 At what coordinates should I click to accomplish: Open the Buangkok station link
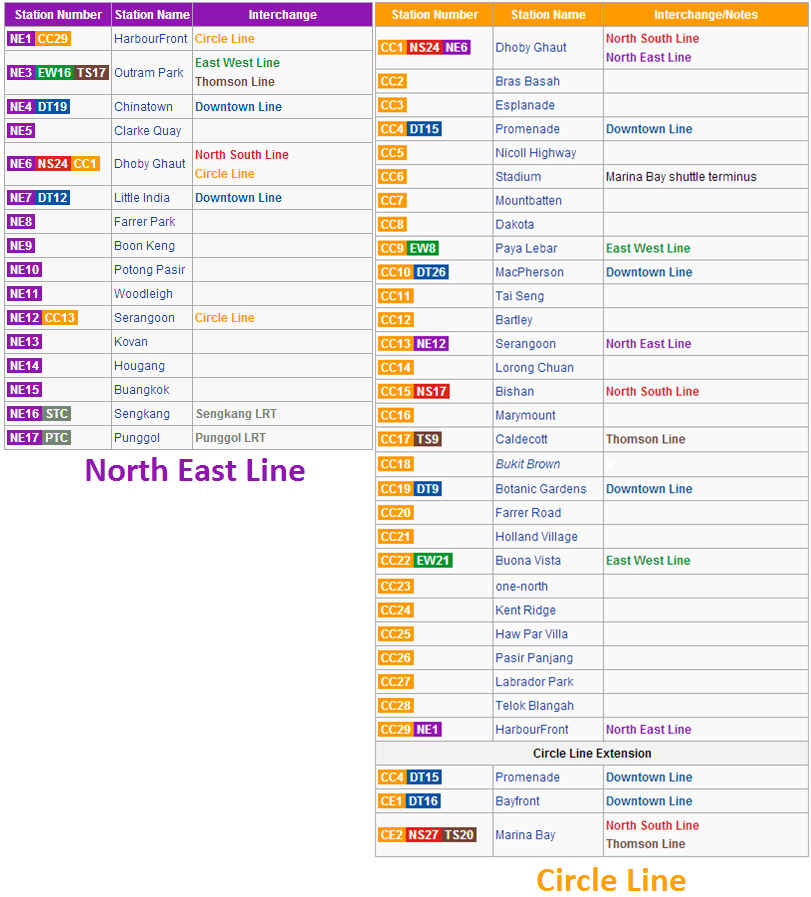(x=142, y=390)
